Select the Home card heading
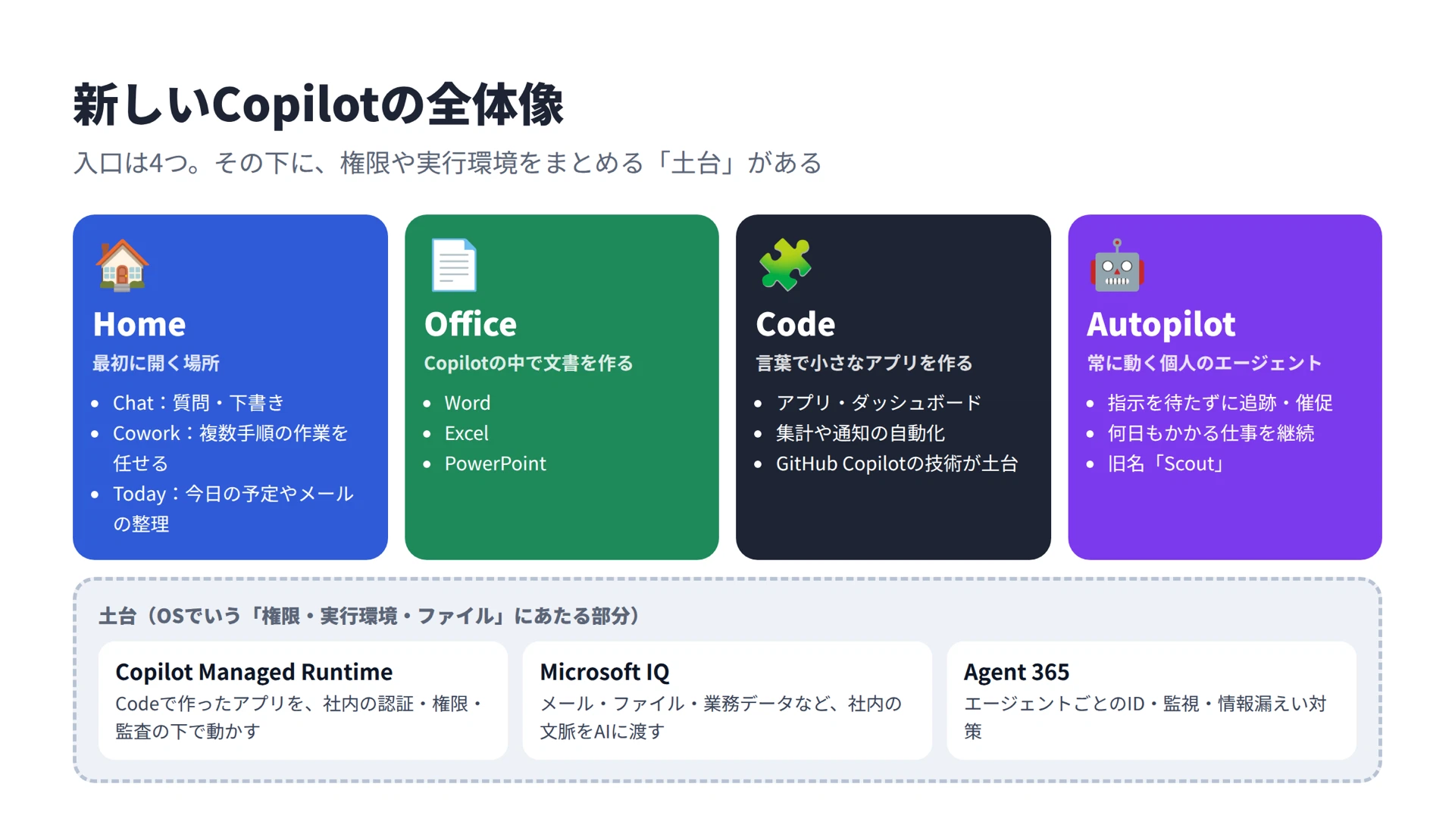 pos(139,324)
